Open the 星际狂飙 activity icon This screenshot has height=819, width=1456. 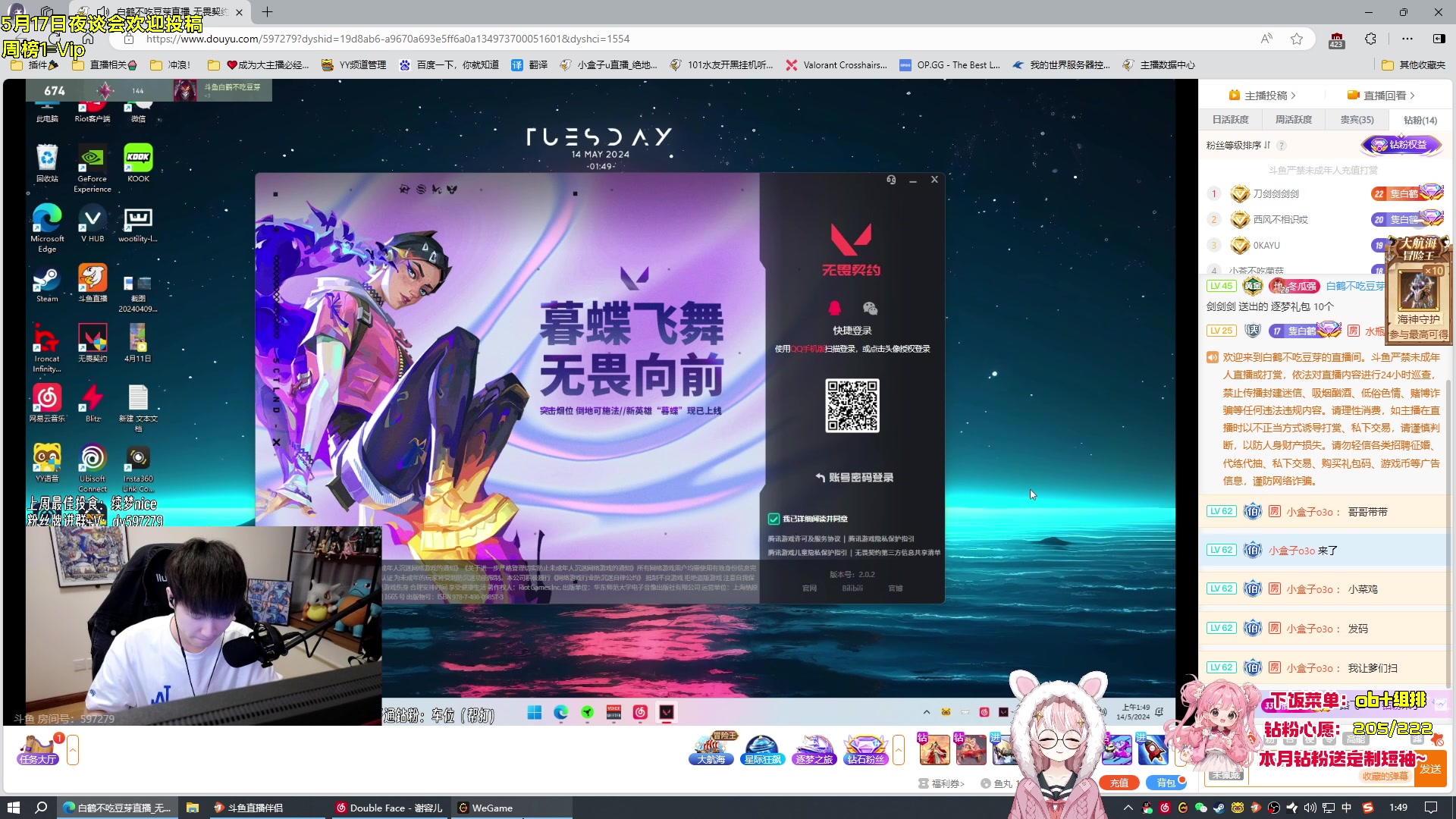pyautogui.click(x=762, y=751)
